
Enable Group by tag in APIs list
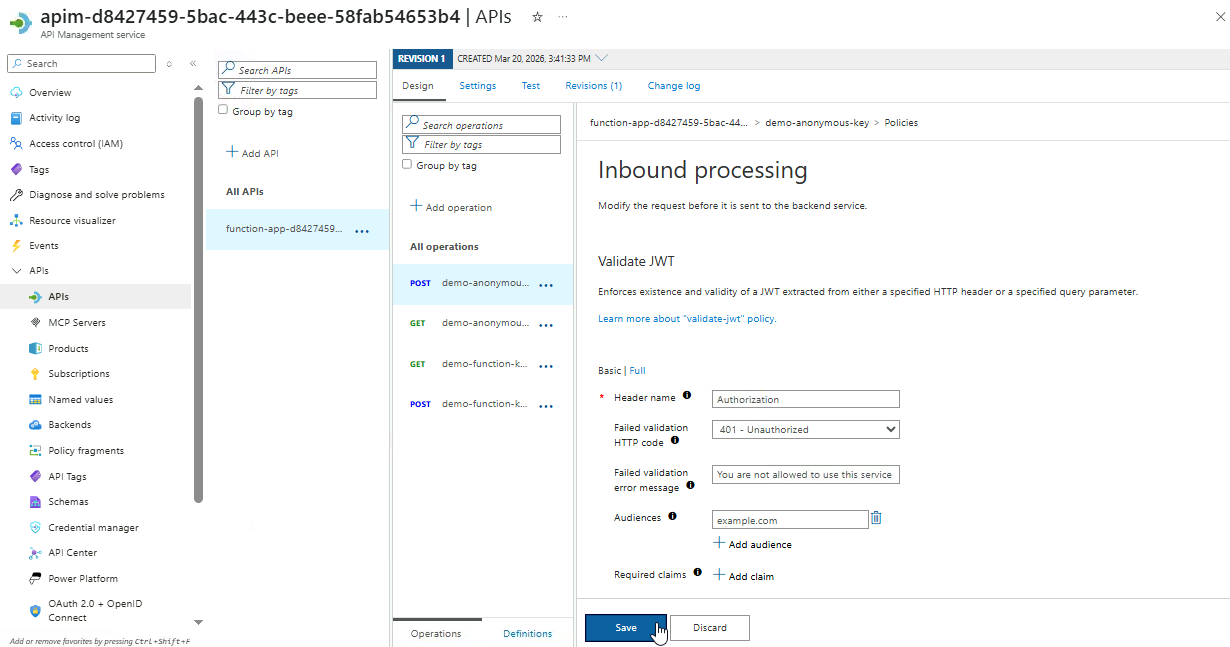[x=223, y=111]
